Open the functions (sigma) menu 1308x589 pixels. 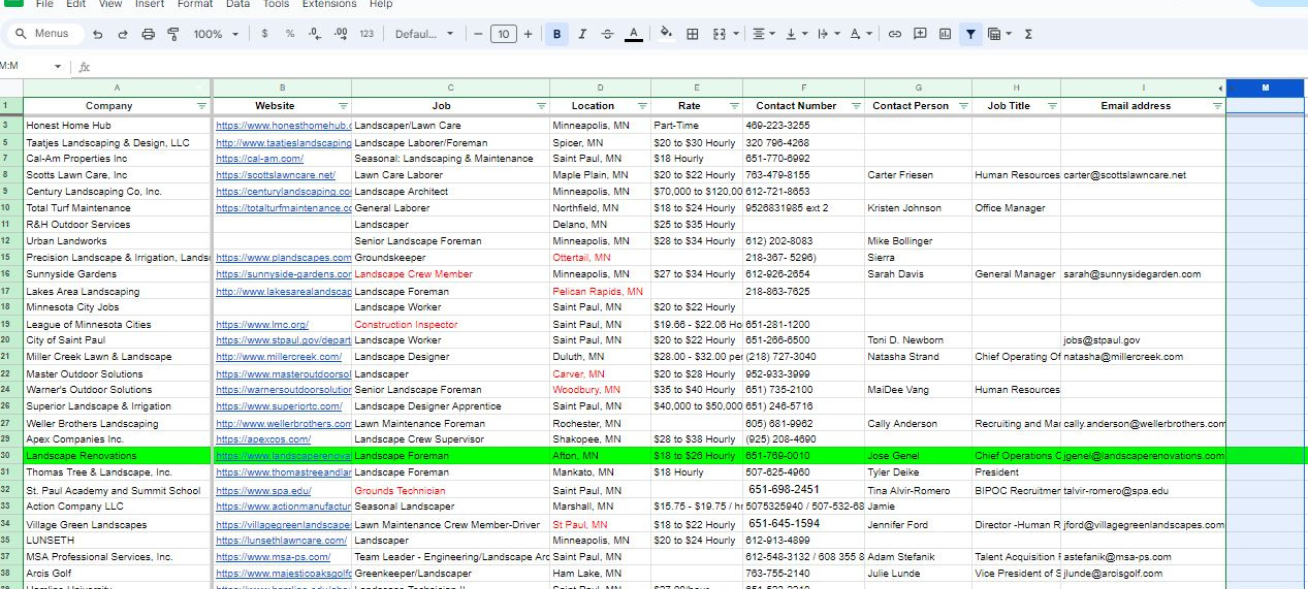point(1028,34)
